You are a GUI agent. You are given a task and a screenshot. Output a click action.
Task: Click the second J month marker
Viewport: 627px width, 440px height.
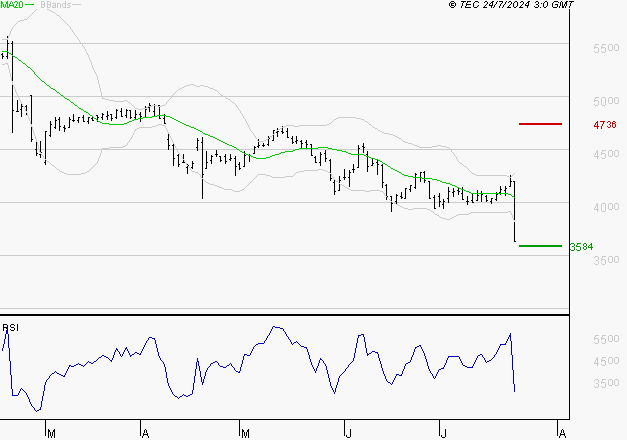point(443,434)
